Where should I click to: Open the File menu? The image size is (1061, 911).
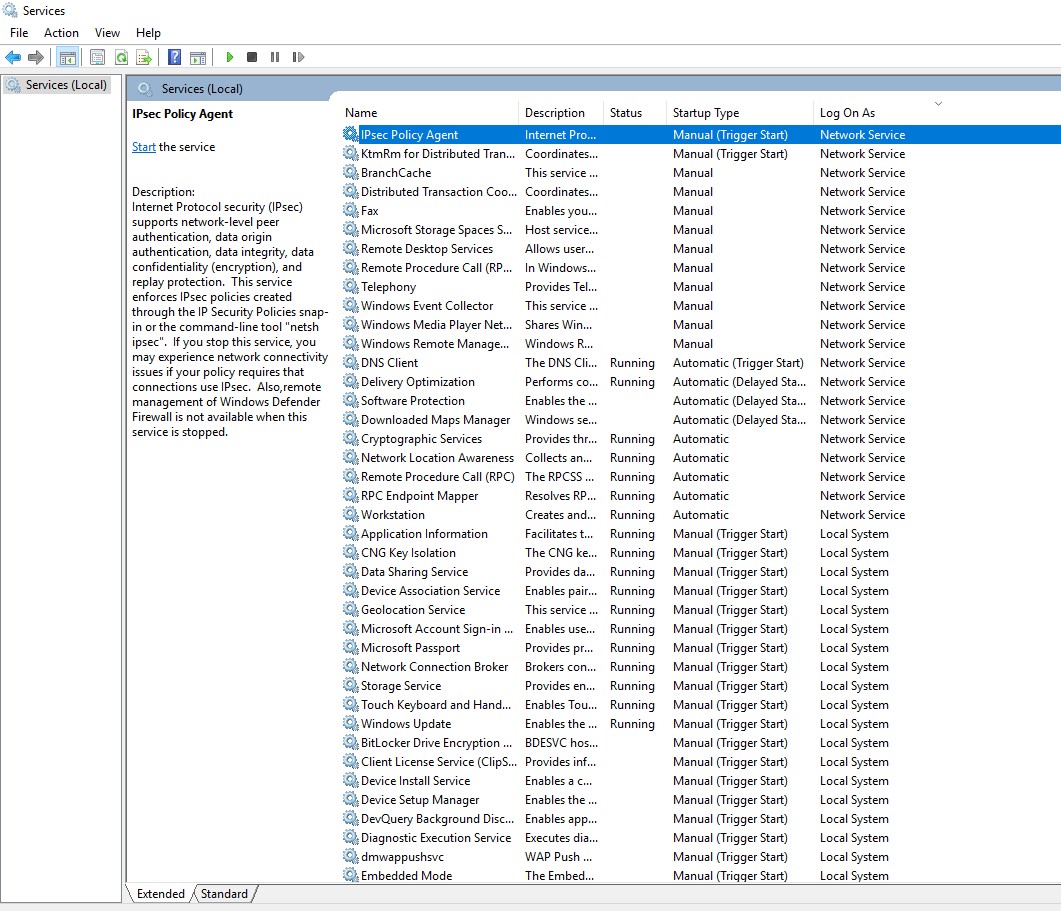coord(19,32)
